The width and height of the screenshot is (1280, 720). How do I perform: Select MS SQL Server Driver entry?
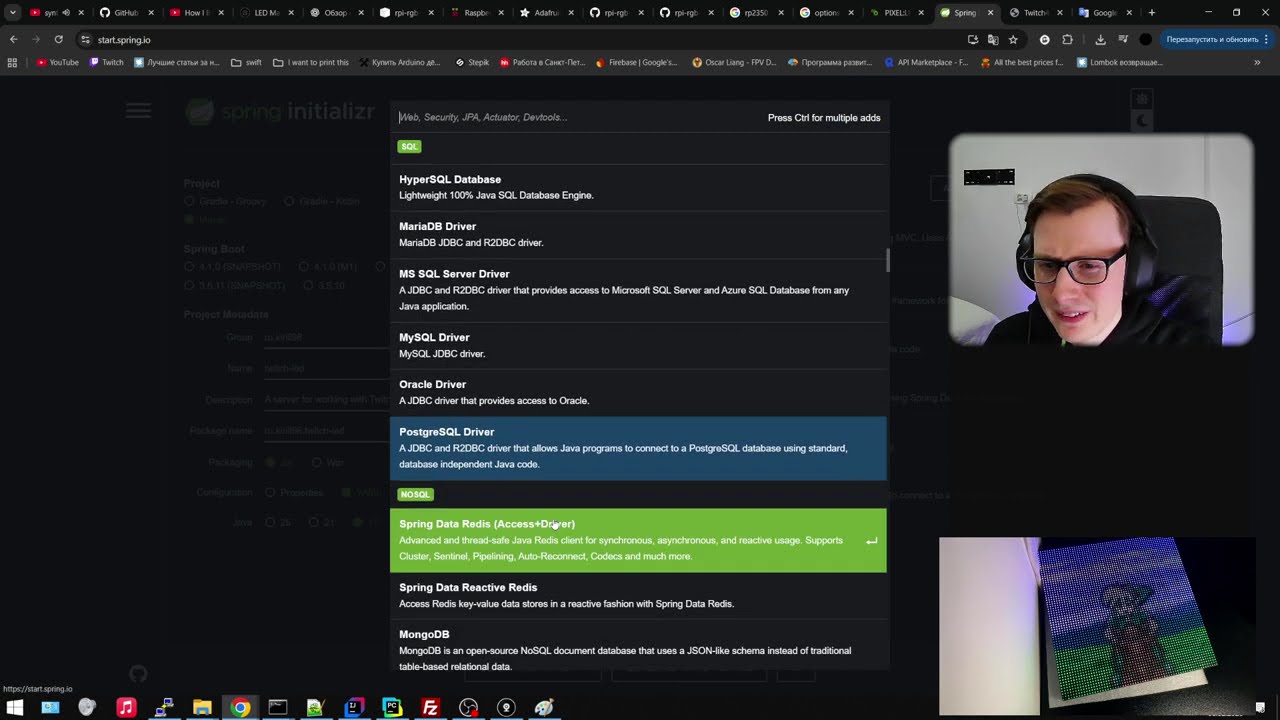pyautogui.click(x=638, y=290)
